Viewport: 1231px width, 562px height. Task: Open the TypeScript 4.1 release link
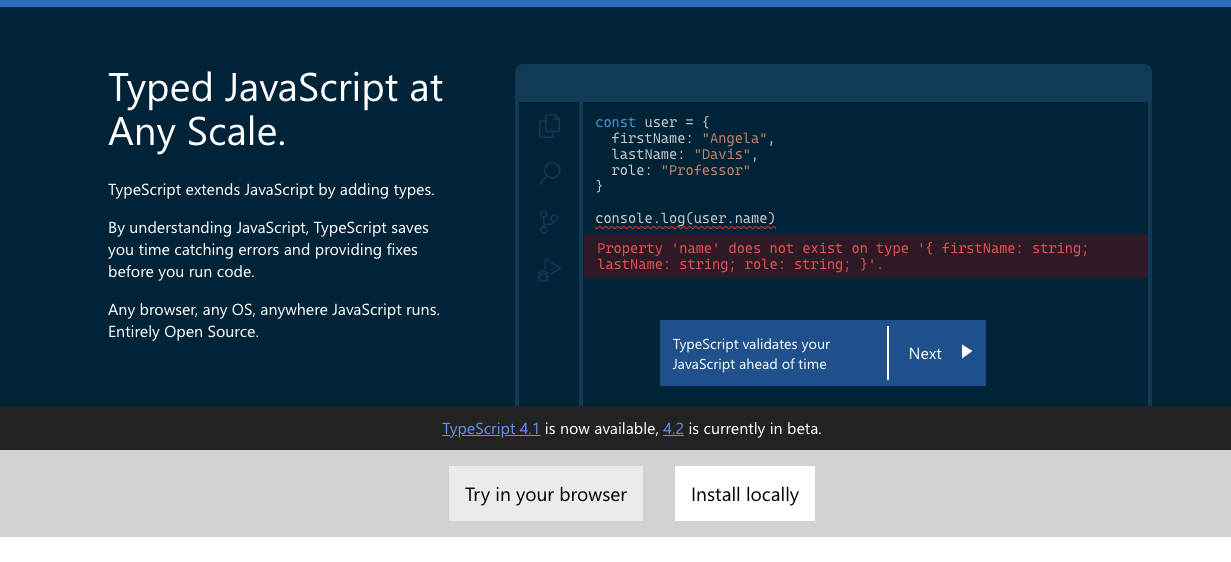pyautogui.click(x=491, y=429)
